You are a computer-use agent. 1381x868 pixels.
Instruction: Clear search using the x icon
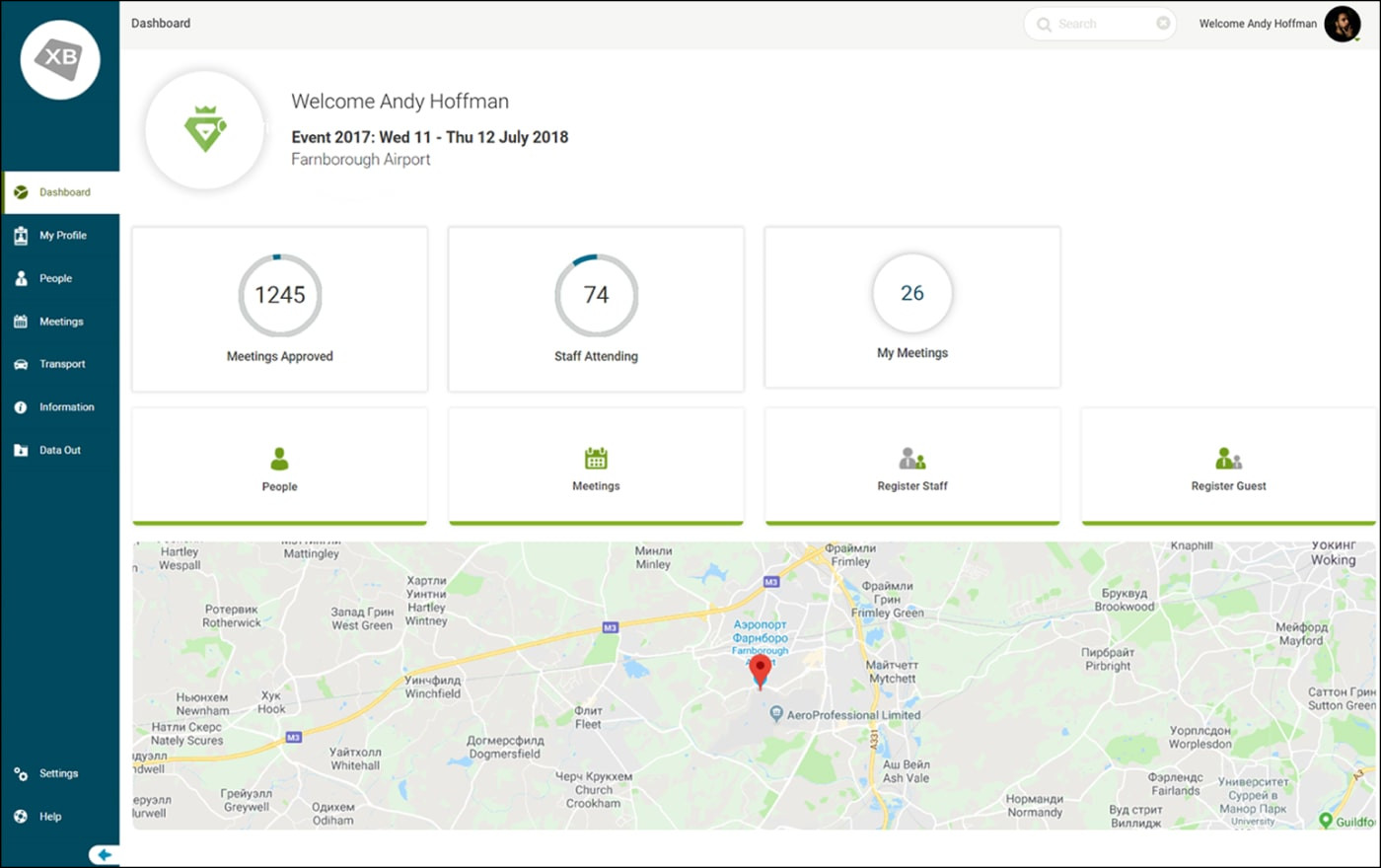pos(1163,24)
